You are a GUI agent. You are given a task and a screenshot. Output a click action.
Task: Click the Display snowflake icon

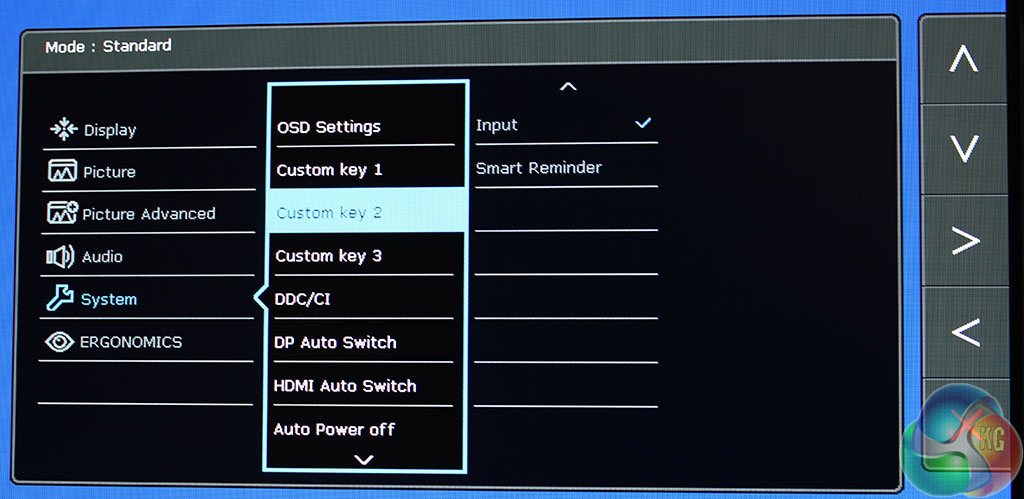pos(64,129)
